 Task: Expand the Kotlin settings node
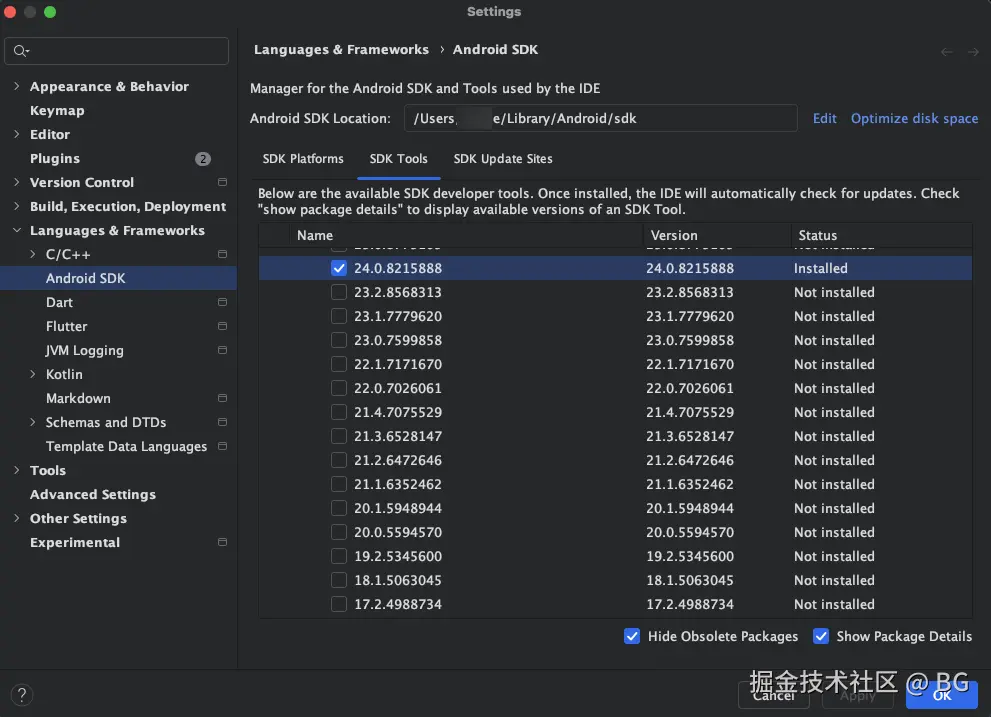click(31, 374)
